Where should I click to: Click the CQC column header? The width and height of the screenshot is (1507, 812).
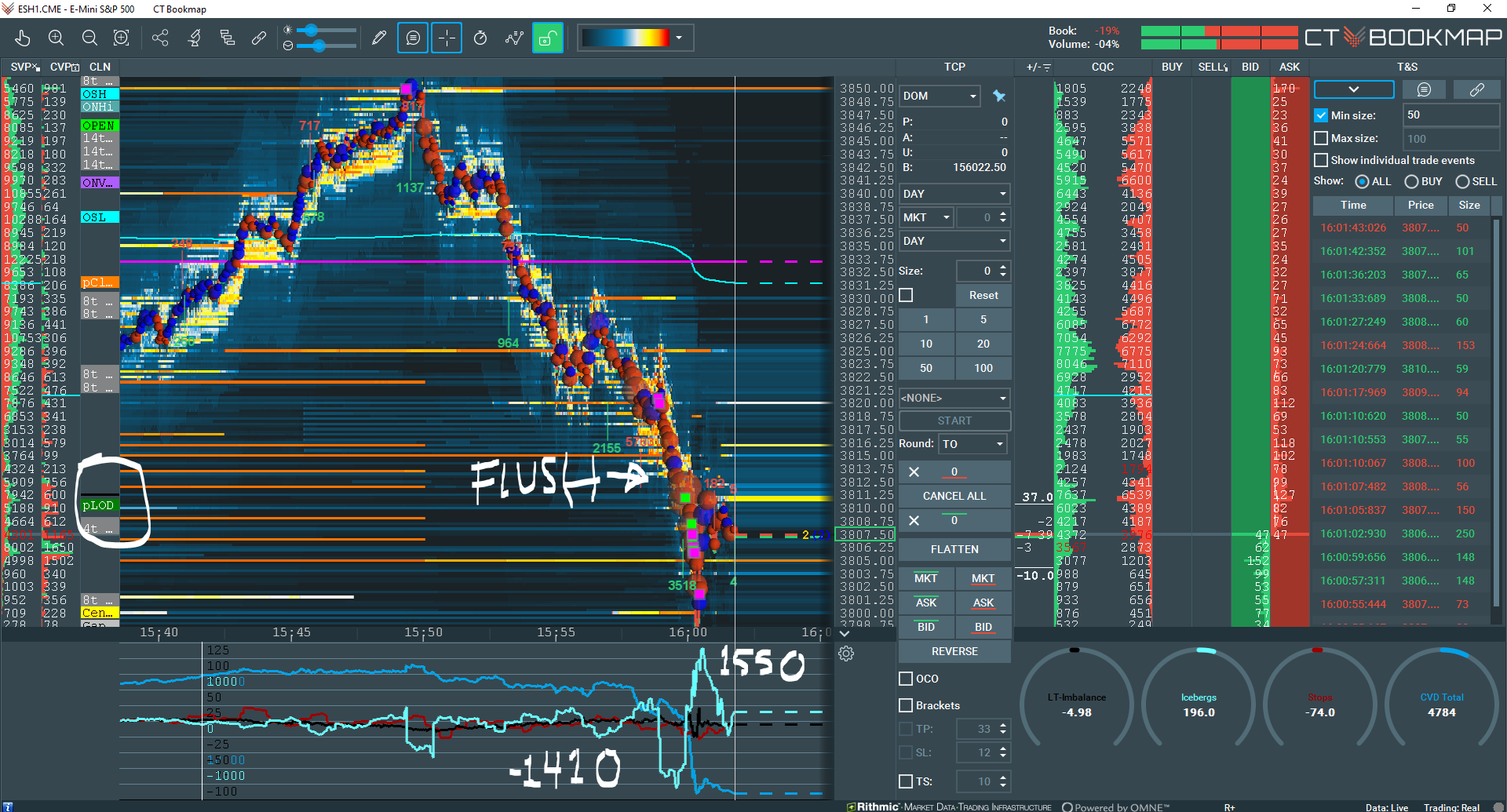[1103, 67]
